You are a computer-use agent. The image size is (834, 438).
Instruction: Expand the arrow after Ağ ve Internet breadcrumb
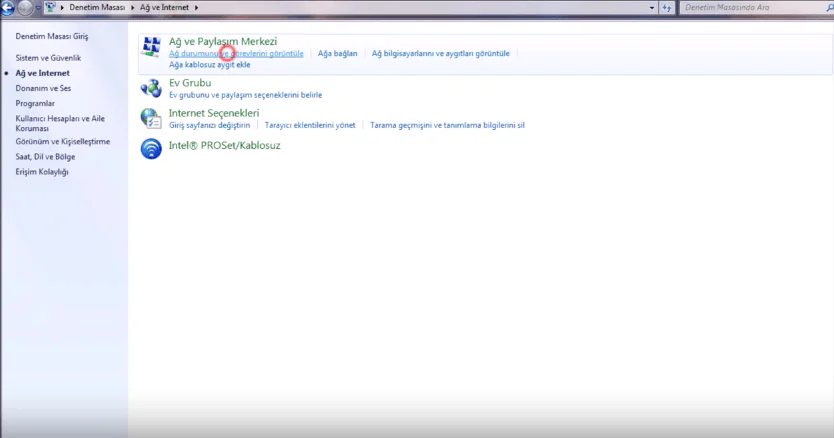pyautogui.click(x=195, y=8)
